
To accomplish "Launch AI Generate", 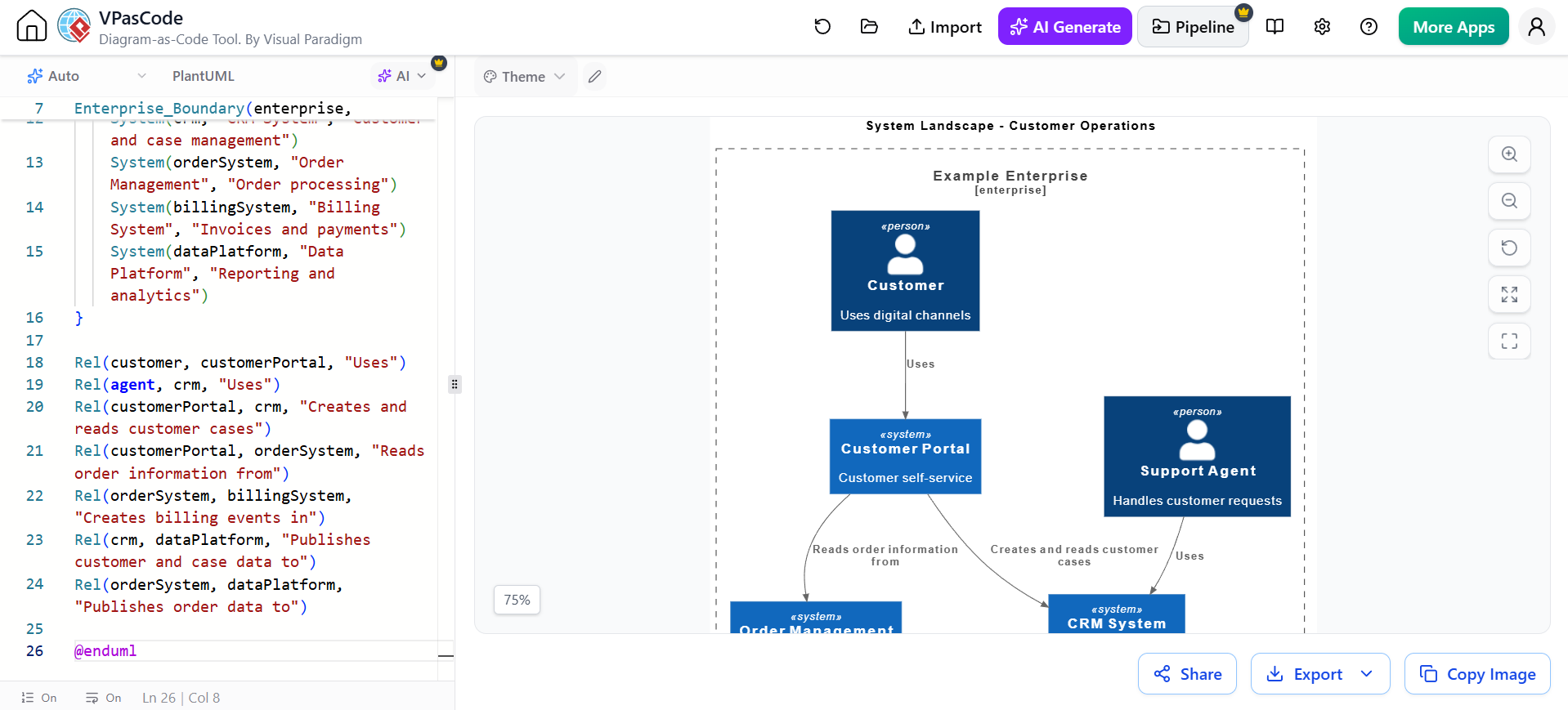I will tap(1064, 27).
